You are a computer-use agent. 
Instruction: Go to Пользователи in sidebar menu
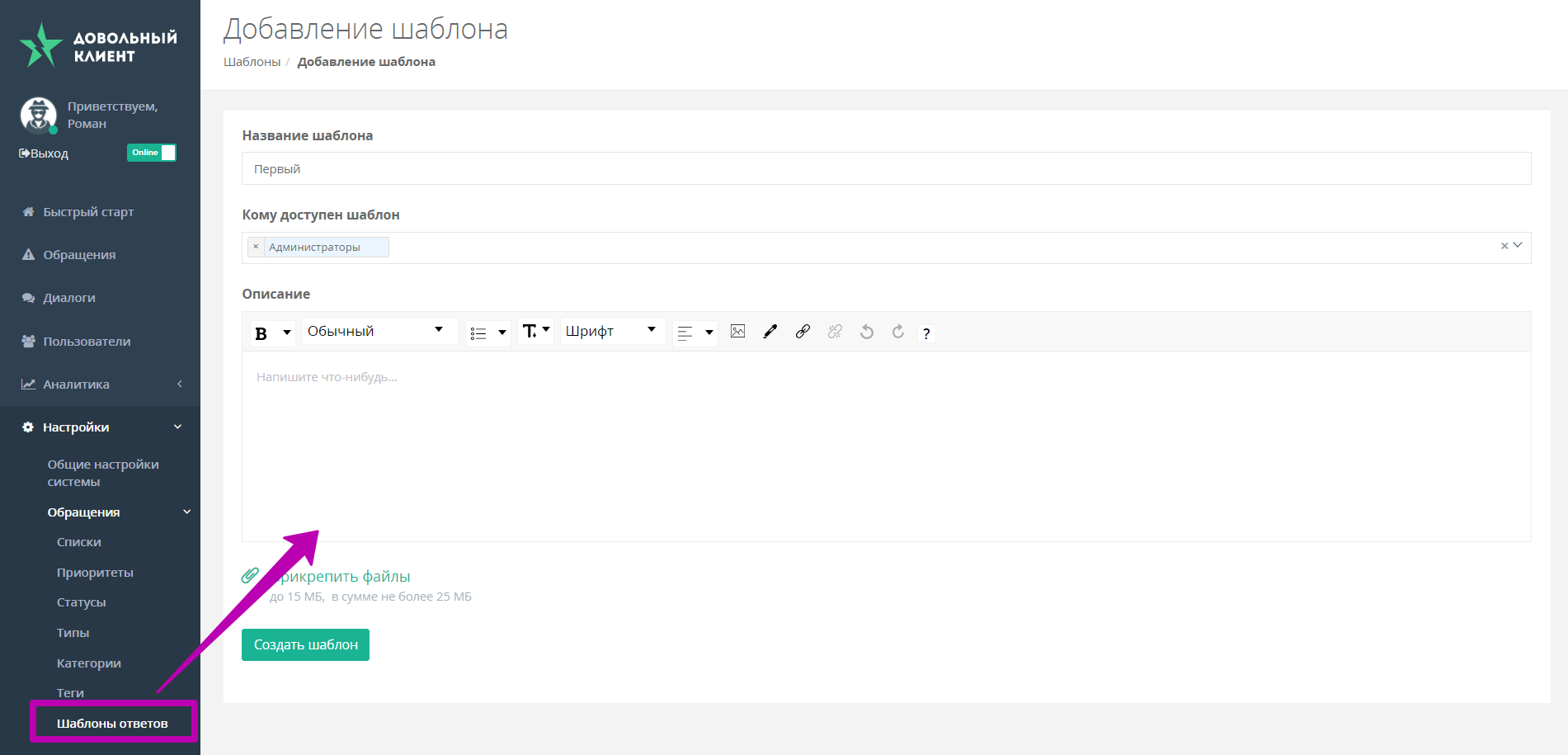87,342
